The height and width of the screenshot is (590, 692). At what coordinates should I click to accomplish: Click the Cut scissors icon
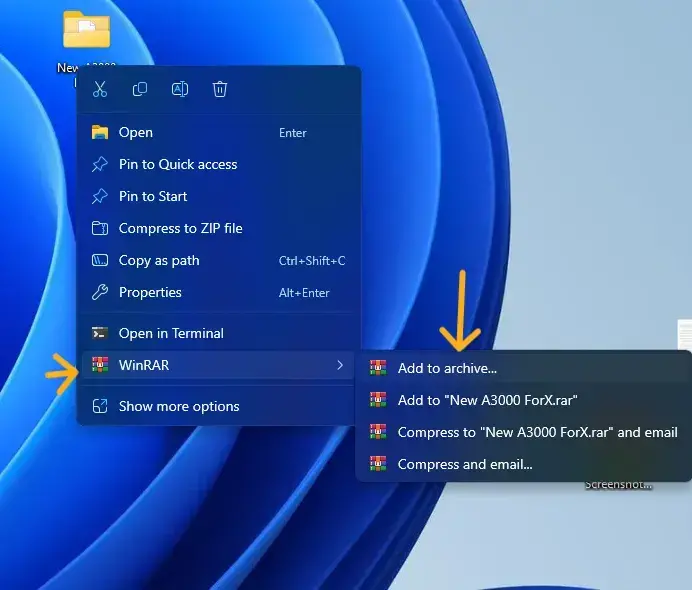point(100,90)
